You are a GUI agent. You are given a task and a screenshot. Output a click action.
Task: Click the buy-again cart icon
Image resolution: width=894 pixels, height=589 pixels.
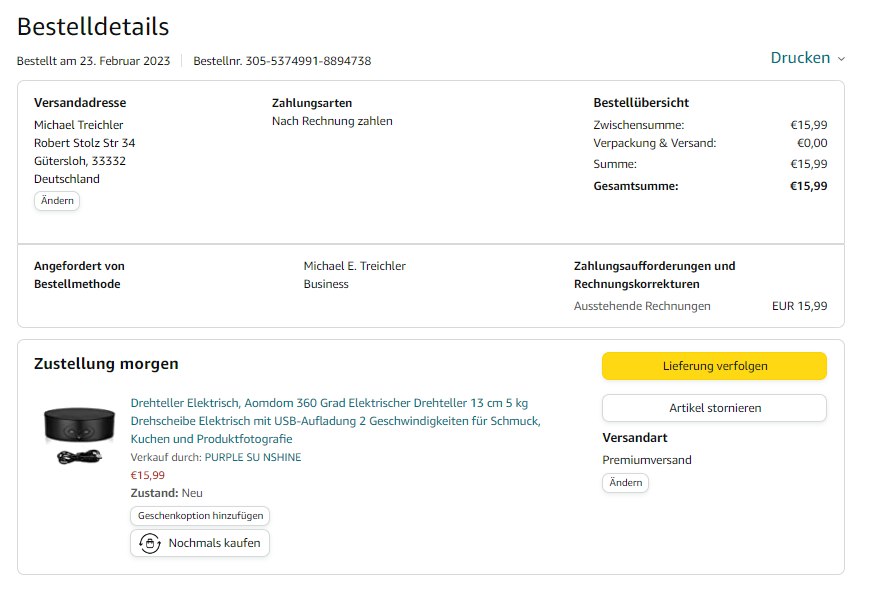coord(150,543)
